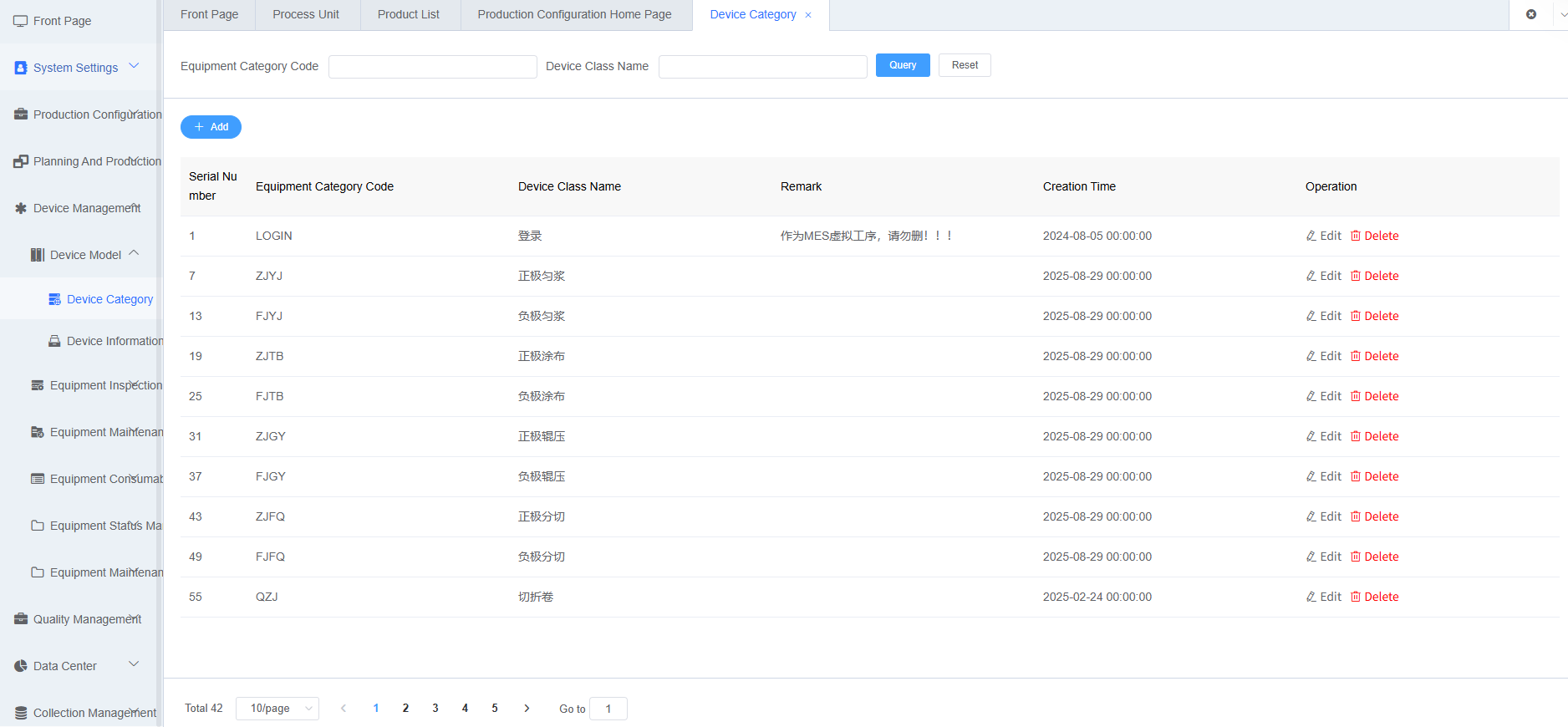
Task: Click Planning And Production sidebar icon
Action: 21,161
